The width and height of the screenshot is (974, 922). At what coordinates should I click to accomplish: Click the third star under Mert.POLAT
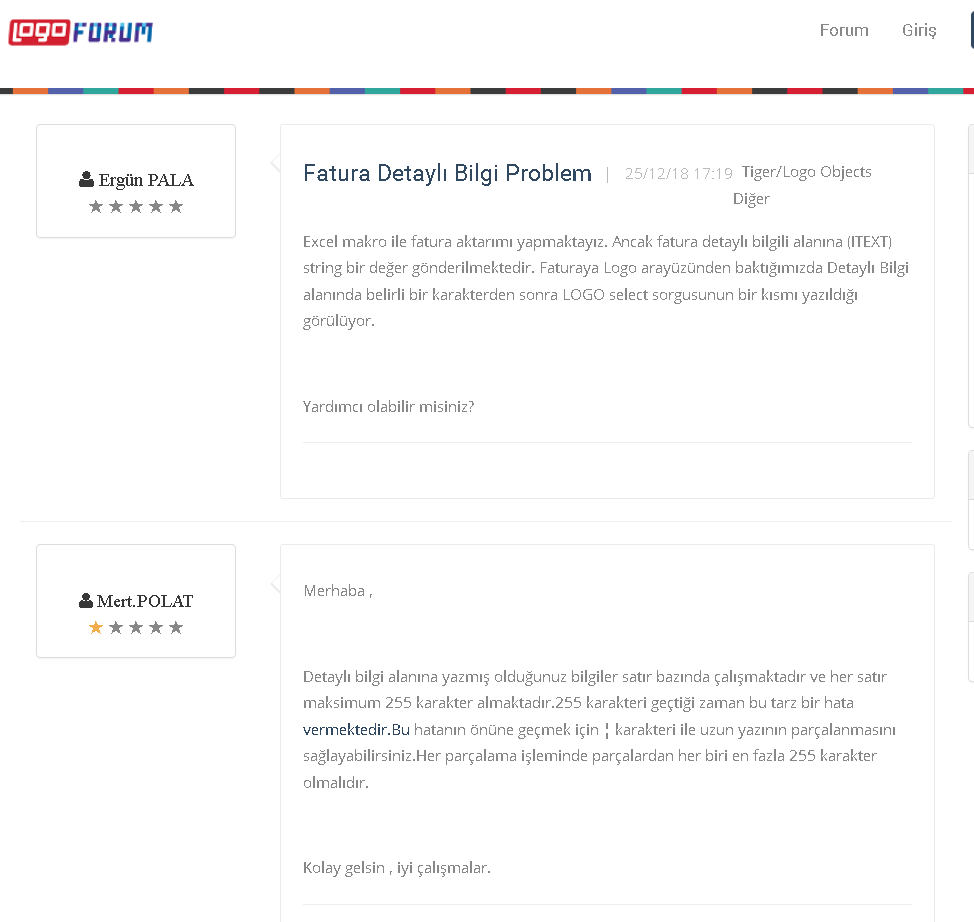136,628
